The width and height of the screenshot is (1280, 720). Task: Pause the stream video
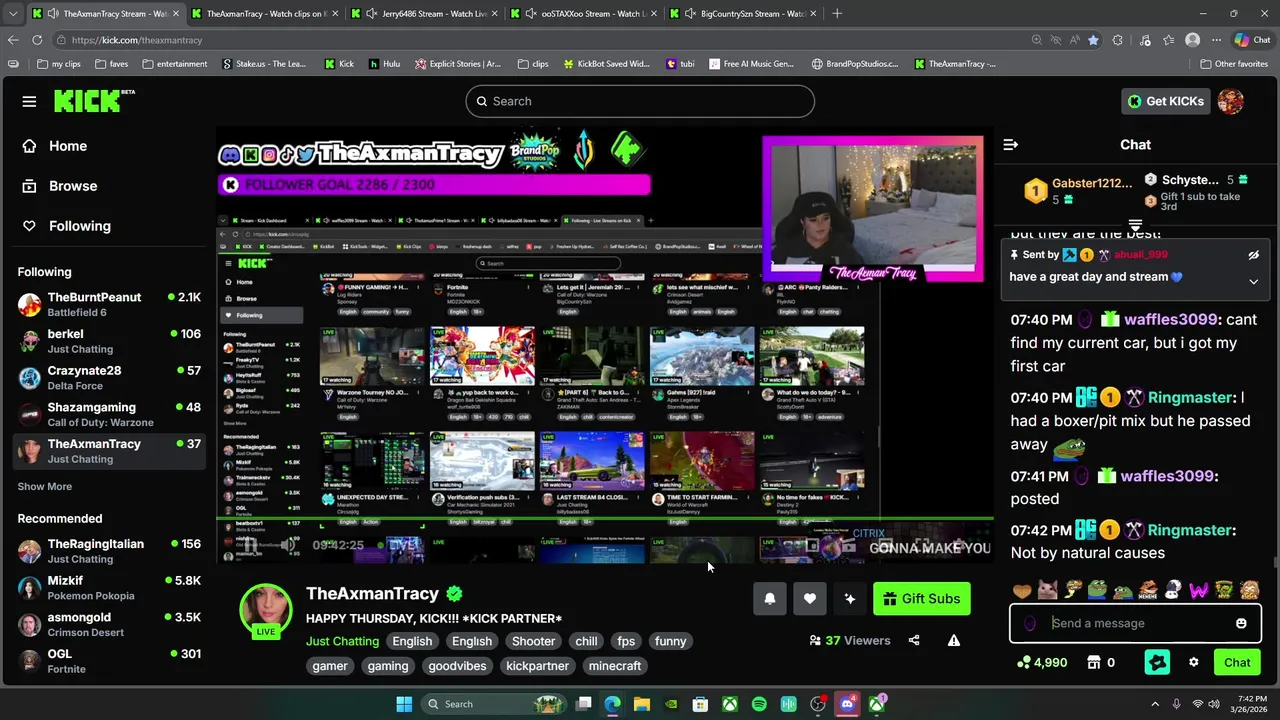click(250, 545)
